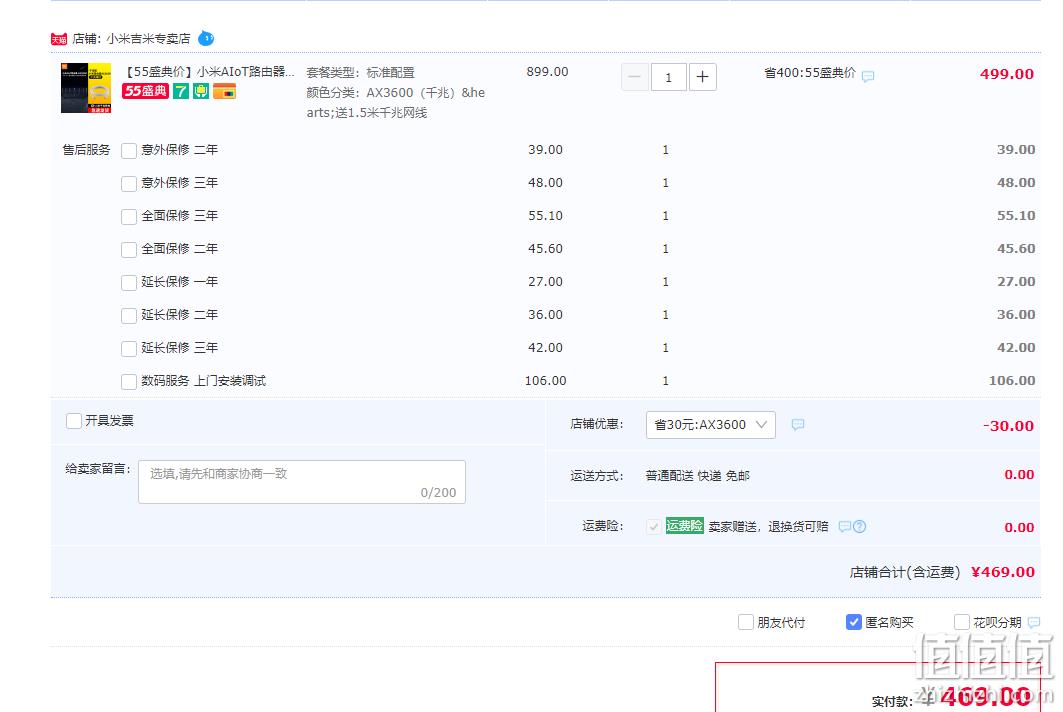Open the router product thumbnail image
This screenshot has width=1063, height=712.
86,88
